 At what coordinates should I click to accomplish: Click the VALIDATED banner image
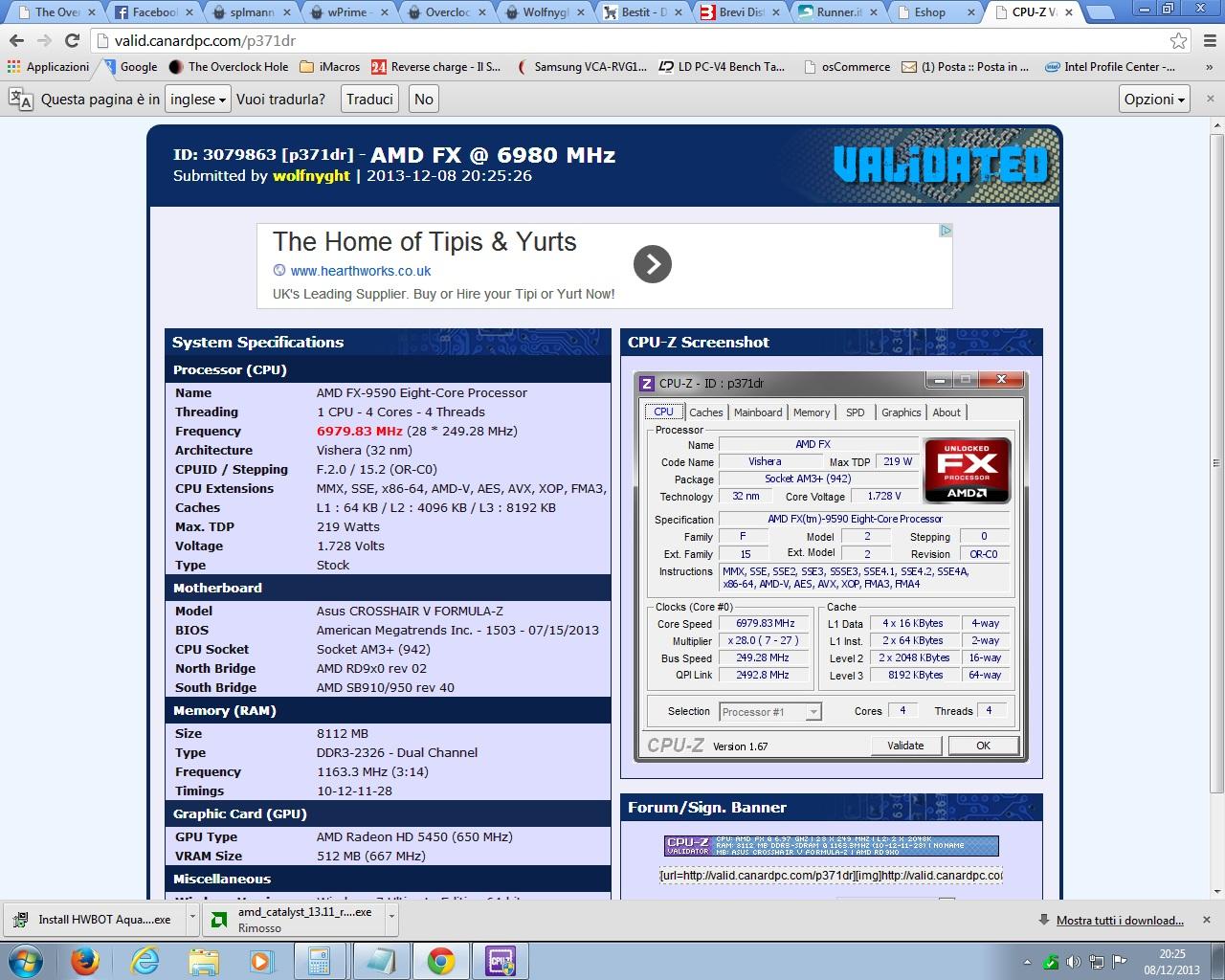coord(941,165)
